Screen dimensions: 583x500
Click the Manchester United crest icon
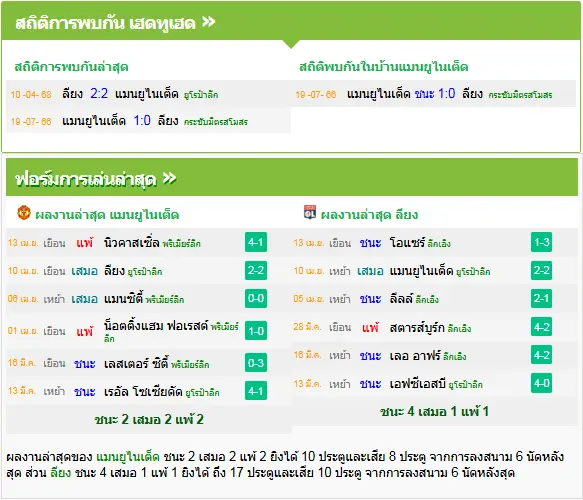[24, 213]
